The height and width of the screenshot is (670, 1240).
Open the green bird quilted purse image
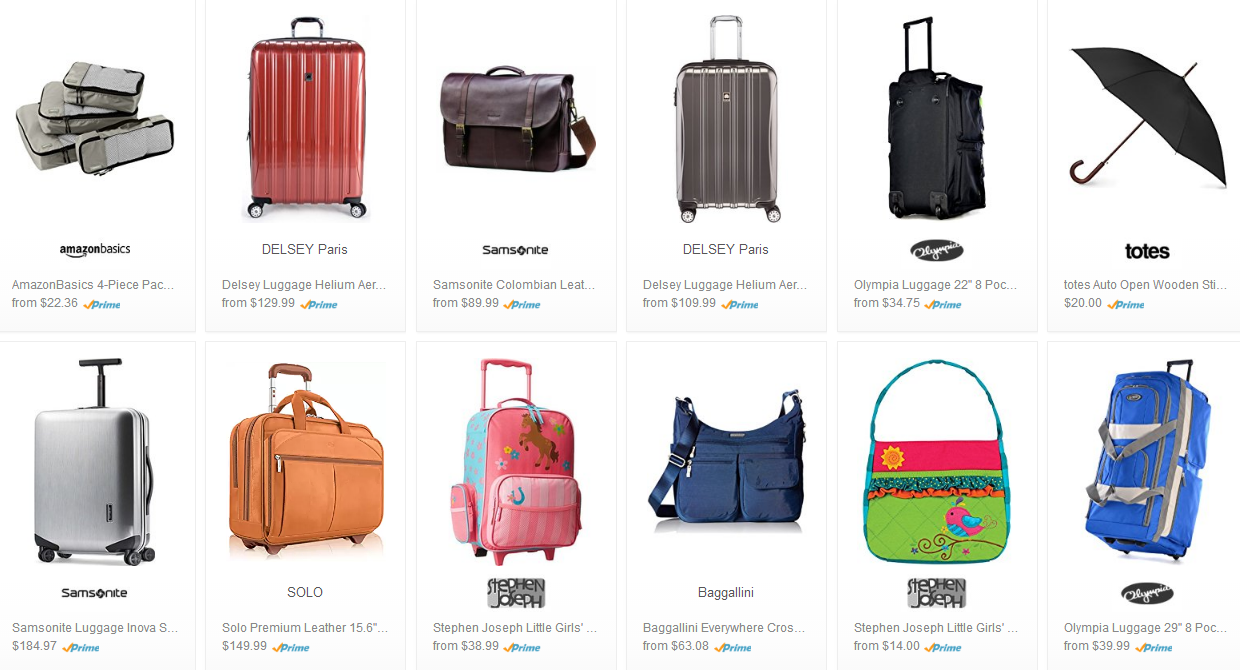point(935,461)
